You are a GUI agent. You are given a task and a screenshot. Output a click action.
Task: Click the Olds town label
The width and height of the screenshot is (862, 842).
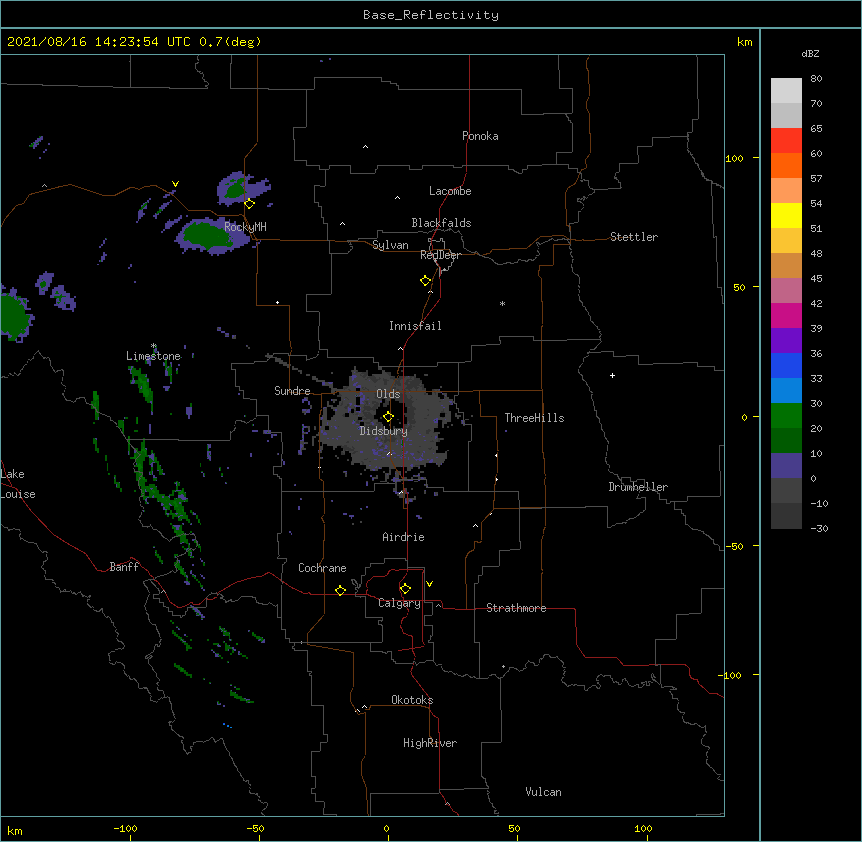coord(388,394)
